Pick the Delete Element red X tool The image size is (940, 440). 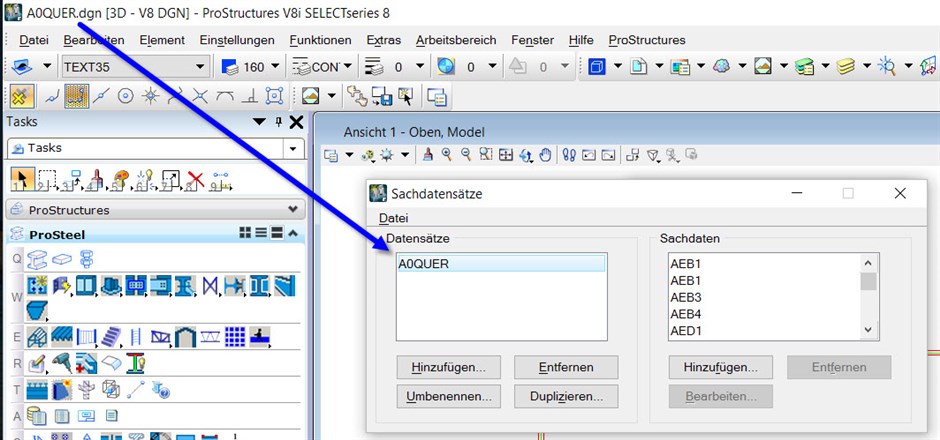(x=195, y=179)
